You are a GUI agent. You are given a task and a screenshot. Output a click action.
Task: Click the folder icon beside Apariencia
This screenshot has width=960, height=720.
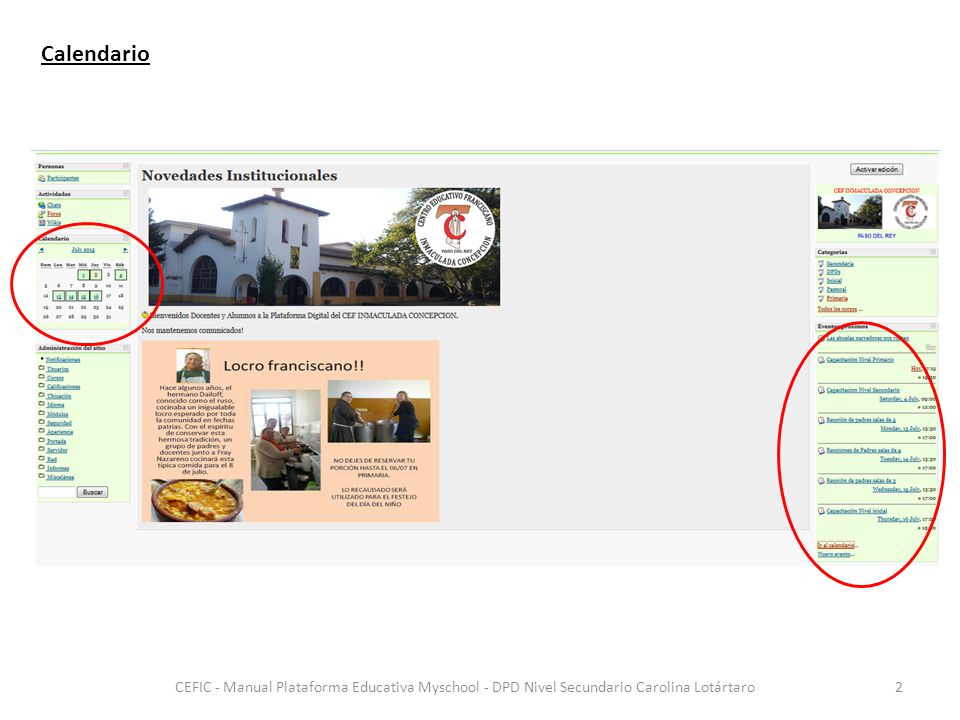pos(42,431)
